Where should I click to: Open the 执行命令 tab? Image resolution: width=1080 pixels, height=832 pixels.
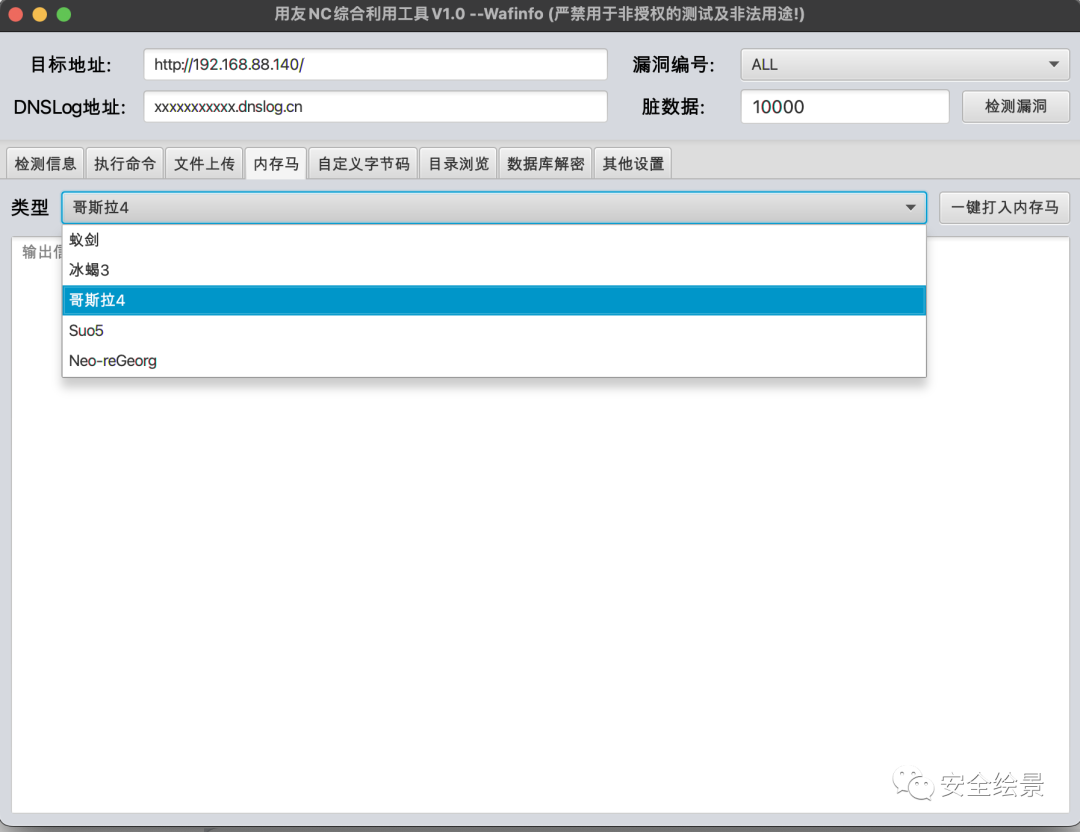coord(125,164)
